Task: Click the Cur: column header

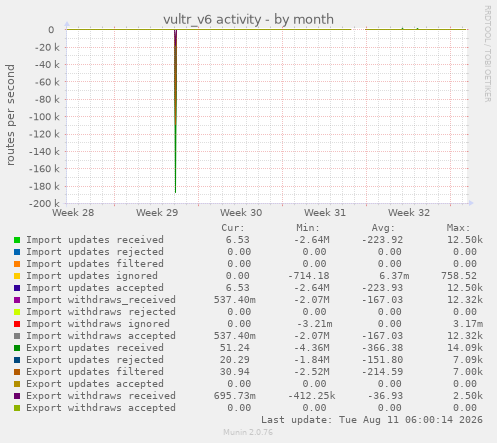Action: pos(233,228)
